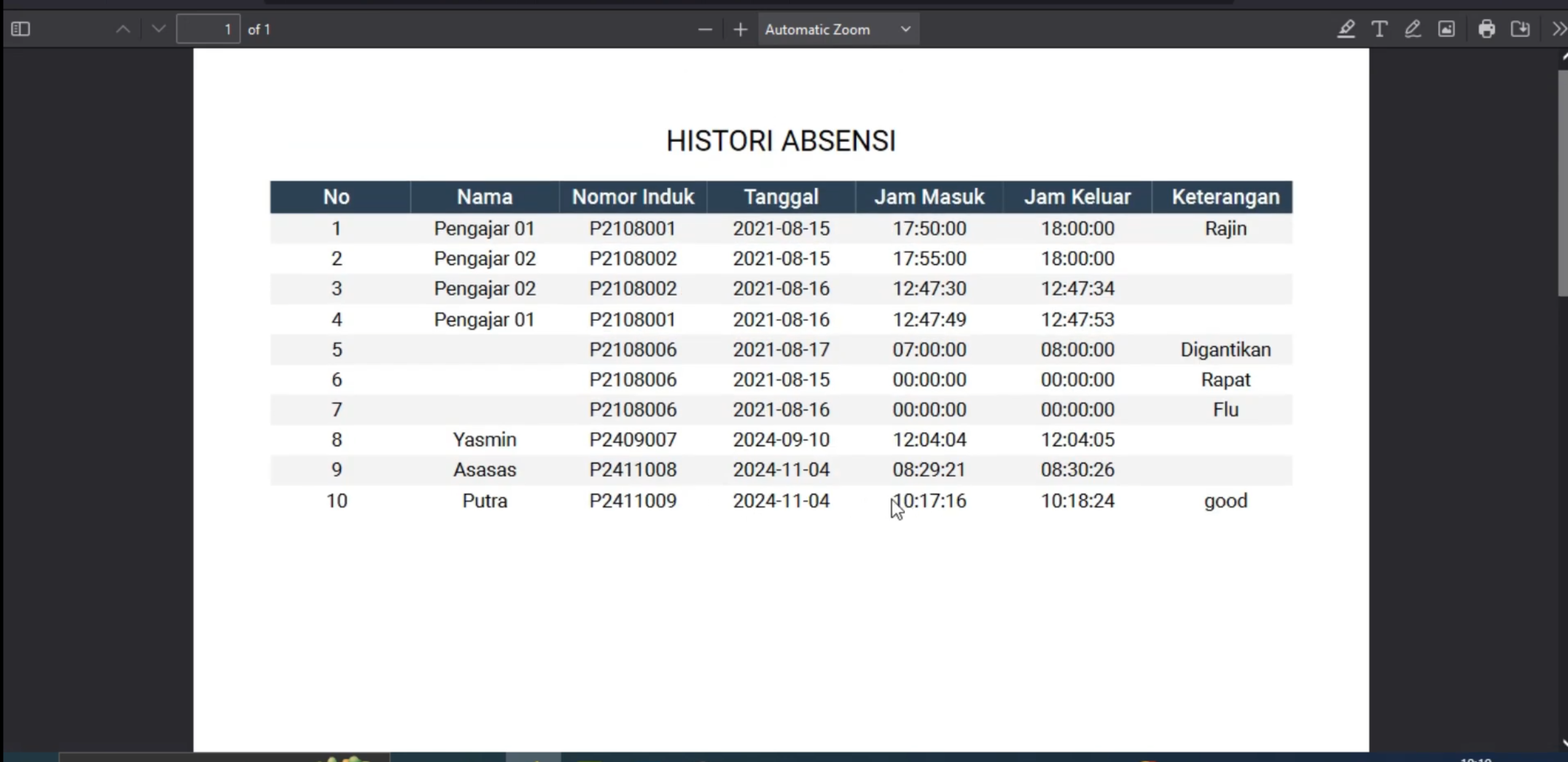
Task: Click the vertical scrollbar thumb
Action: point(1562,184)
